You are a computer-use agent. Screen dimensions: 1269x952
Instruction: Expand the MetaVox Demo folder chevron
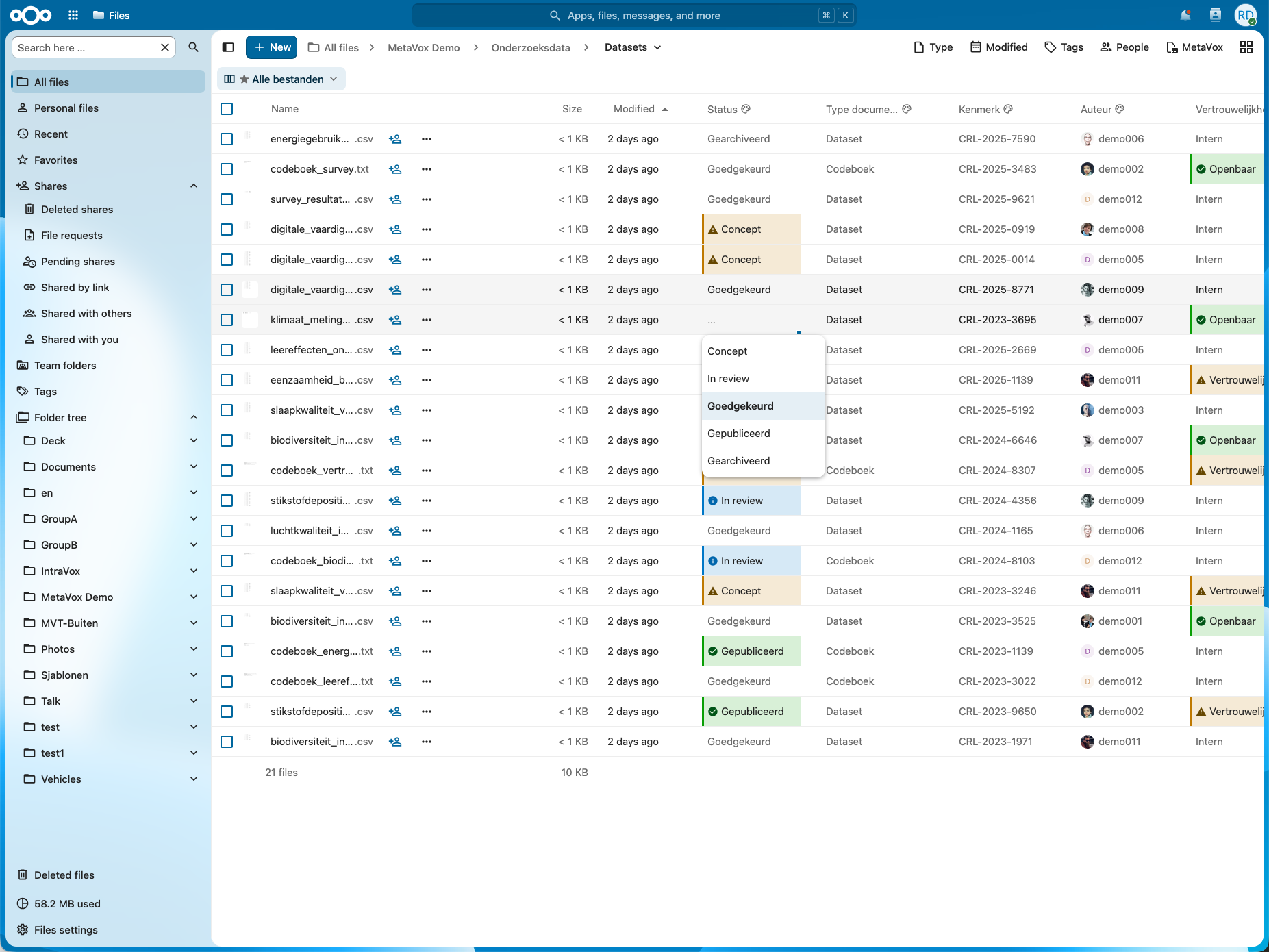coord(194,597)
